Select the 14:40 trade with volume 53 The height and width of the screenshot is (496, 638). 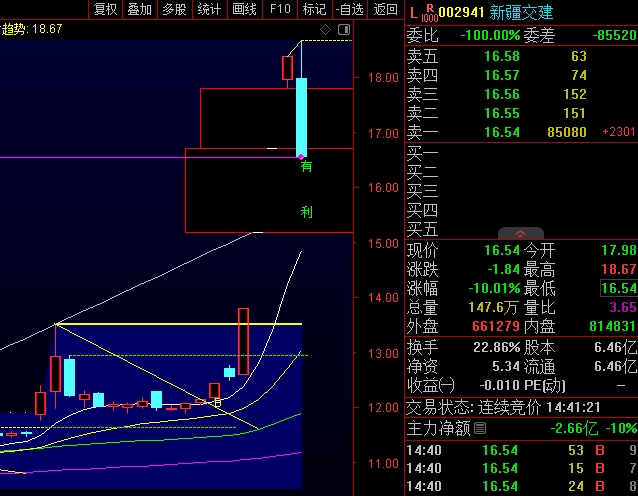521,450
